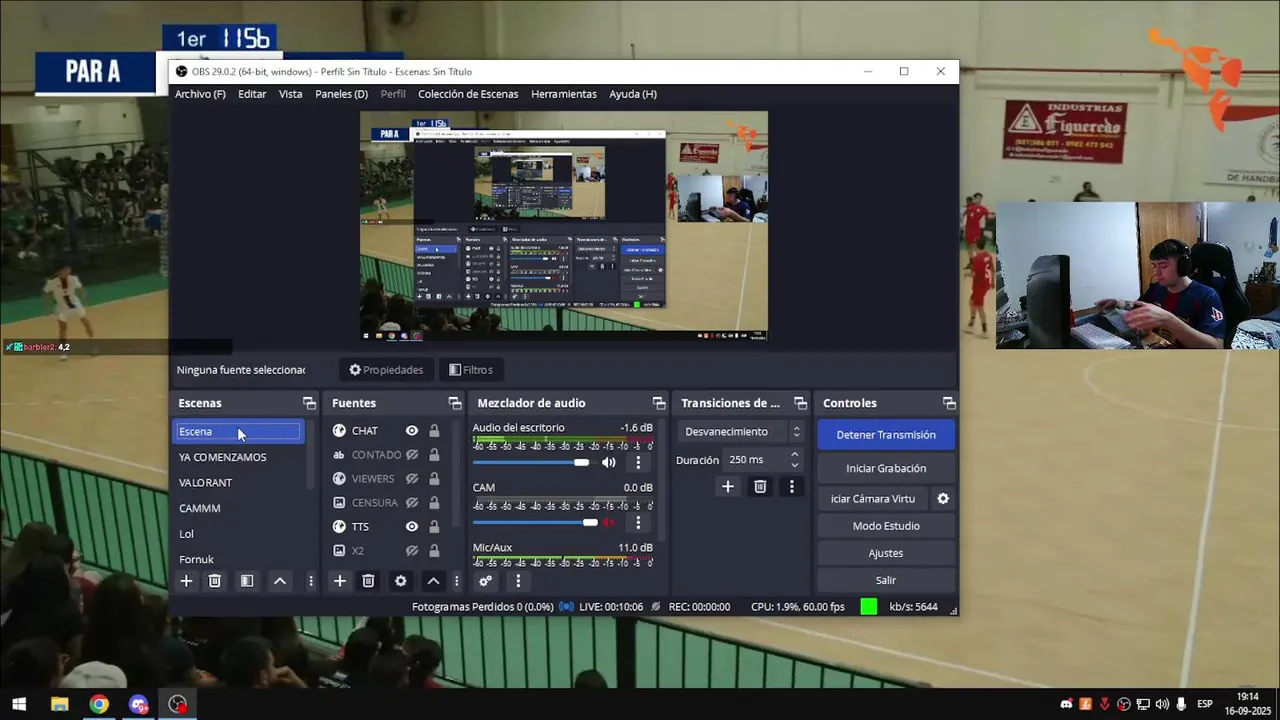Undock the Controles panel
Viewport: 1280px width, 720px height.
pos(949,403)
